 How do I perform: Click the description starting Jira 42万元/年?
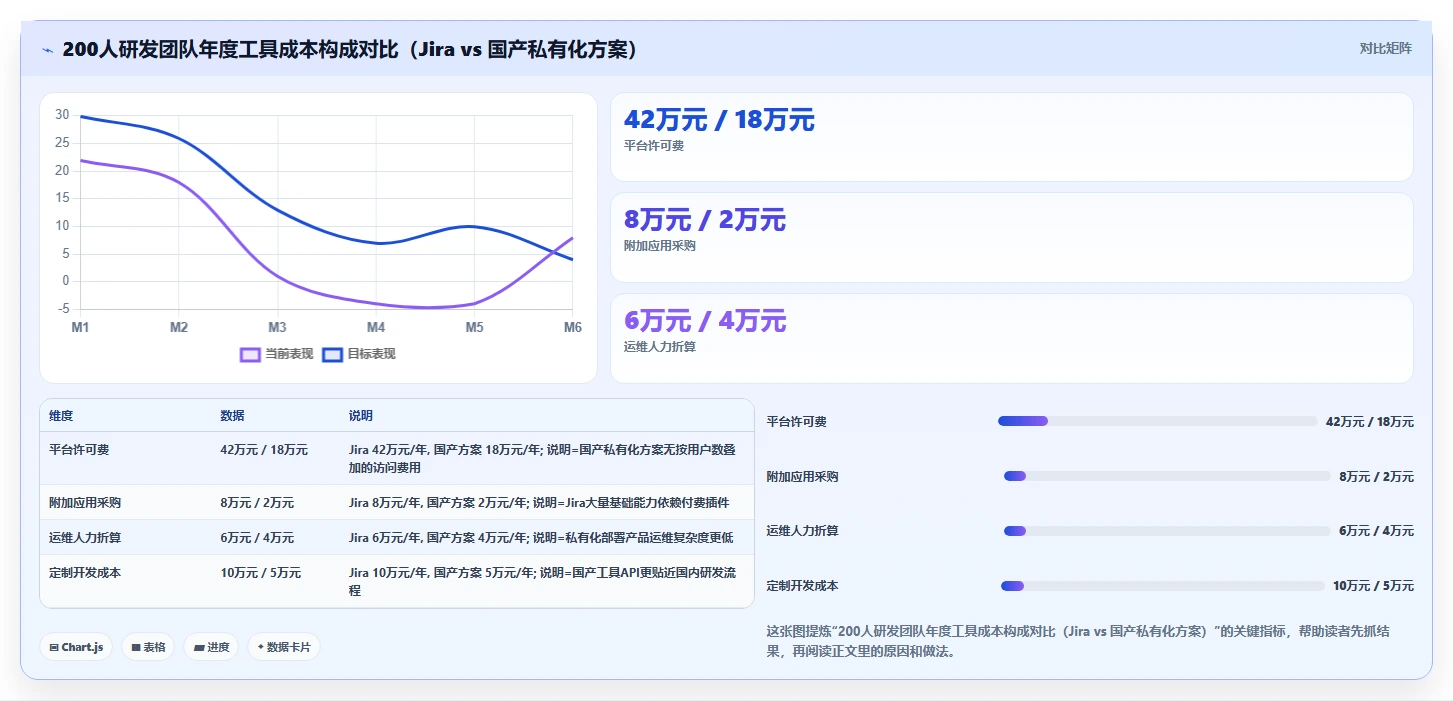[x=542, y=459]
